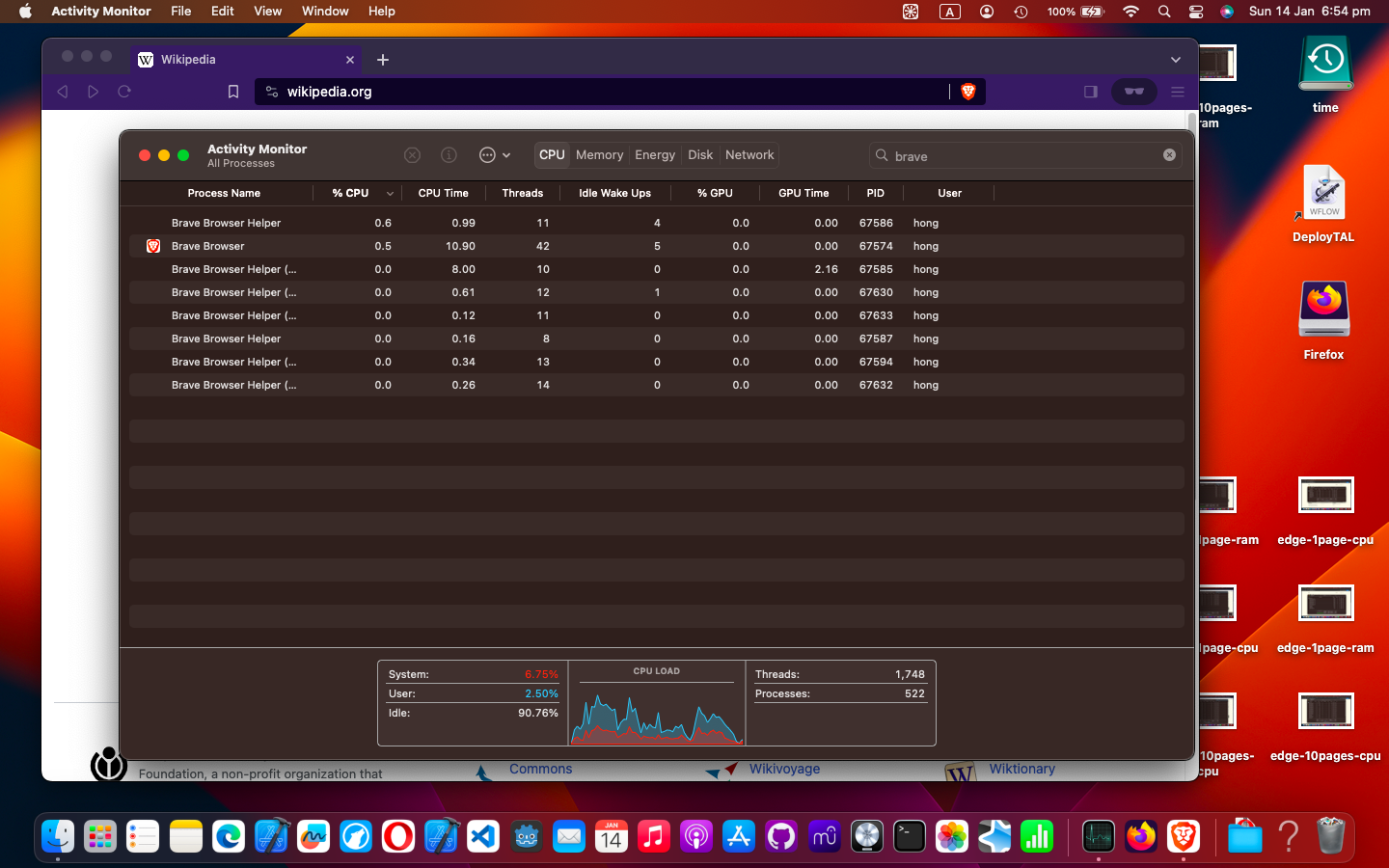The image size is (1389, 868).
Task: Expand the browser tab list chevron
Action: [x=1176, y=59]
